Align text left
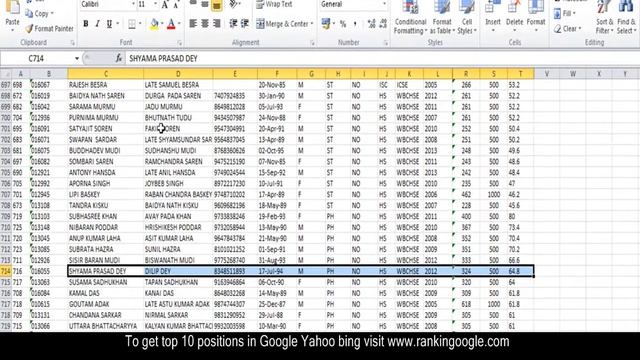This screenshot has width=640, height=360. coord(193,24)
